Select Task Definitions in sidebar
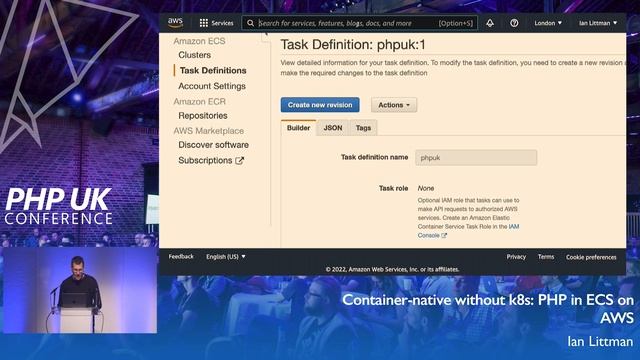Image resolution: width=640 pixels, height=360 pixels. (x=213, y=70)
